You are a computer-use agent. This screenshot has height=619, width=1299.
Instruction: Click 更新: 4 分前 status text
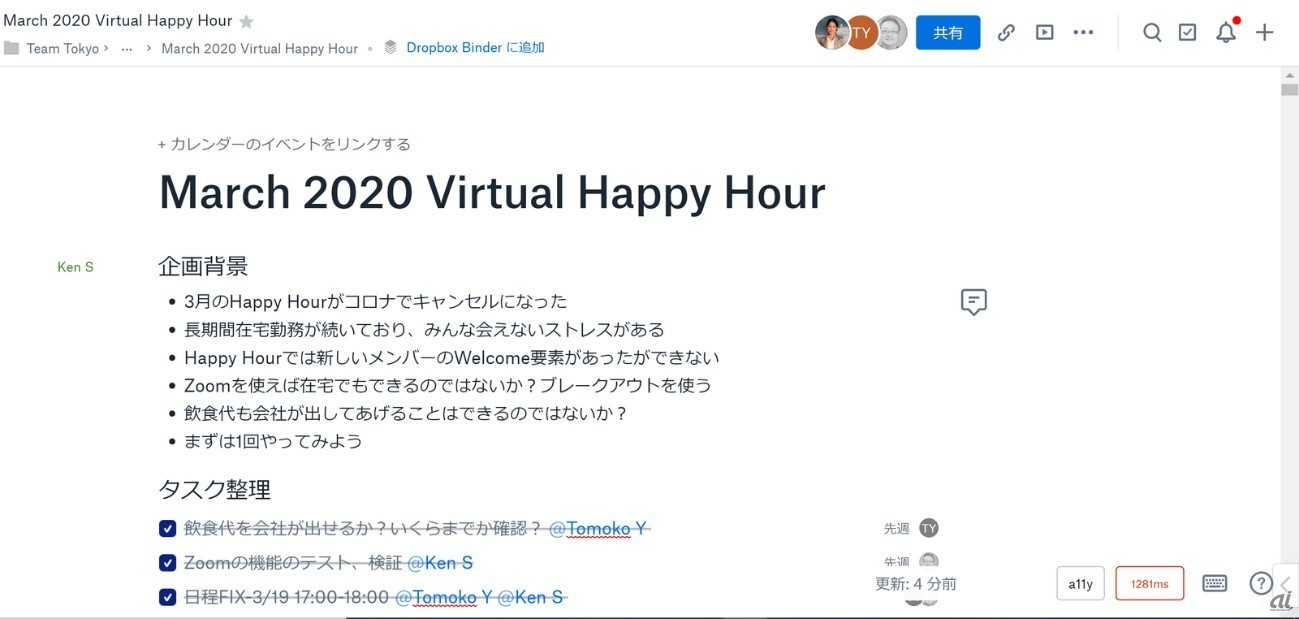tap(916, 584)
